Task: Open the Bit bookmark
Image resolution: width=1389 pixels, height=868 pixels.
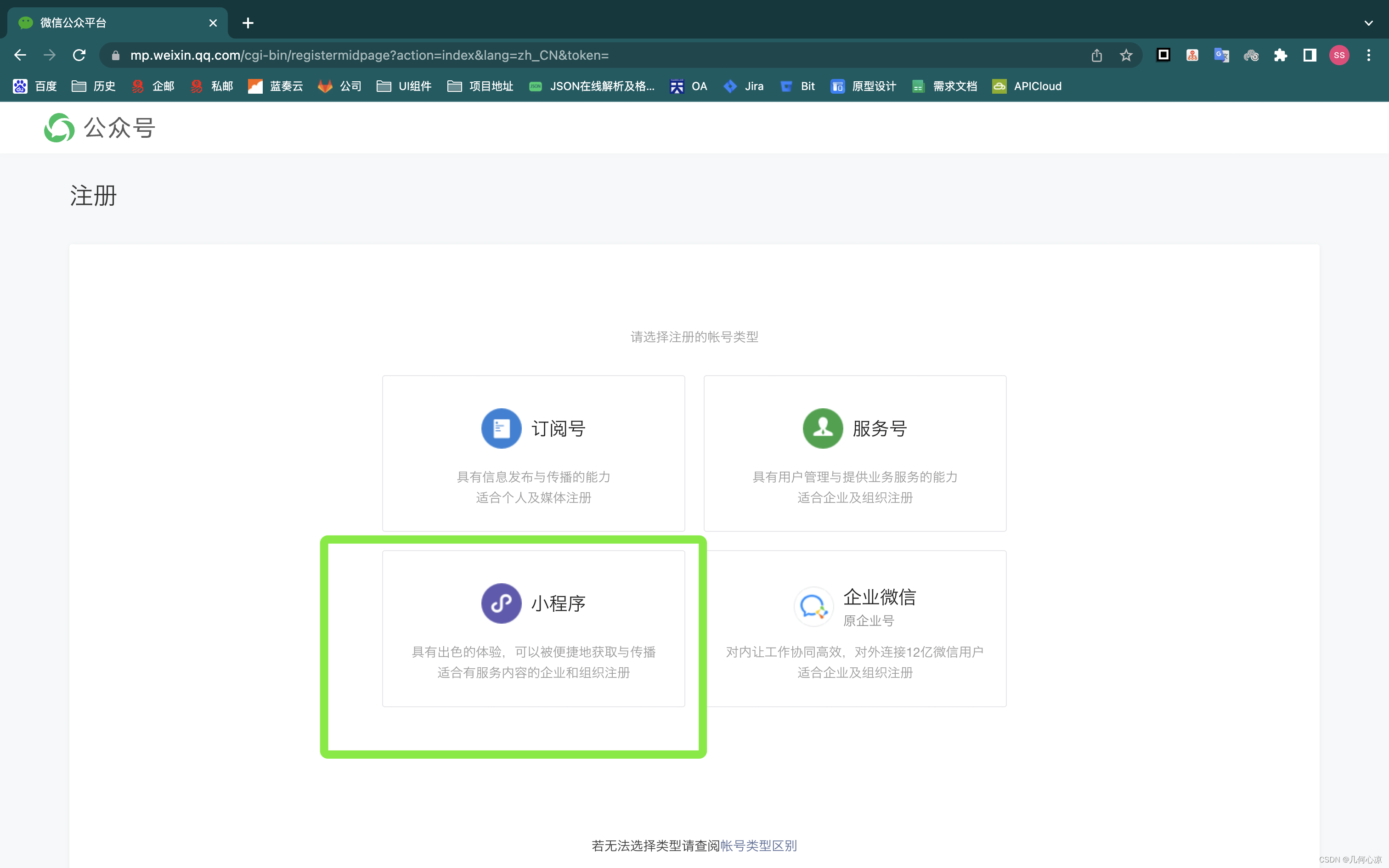Action: click(x=798, y=86)
